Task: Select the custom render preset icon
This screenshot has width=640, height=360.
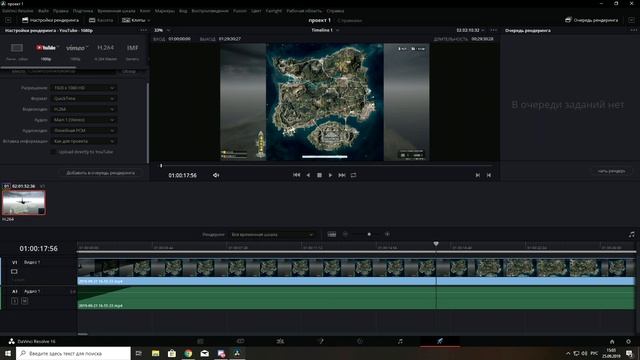Action: point(17,48)
